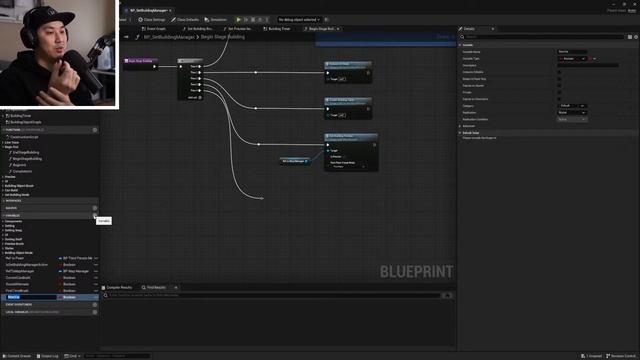Toggle eye icon on the NewVar row
The image size is (640, 360).
tap(96, 297)
